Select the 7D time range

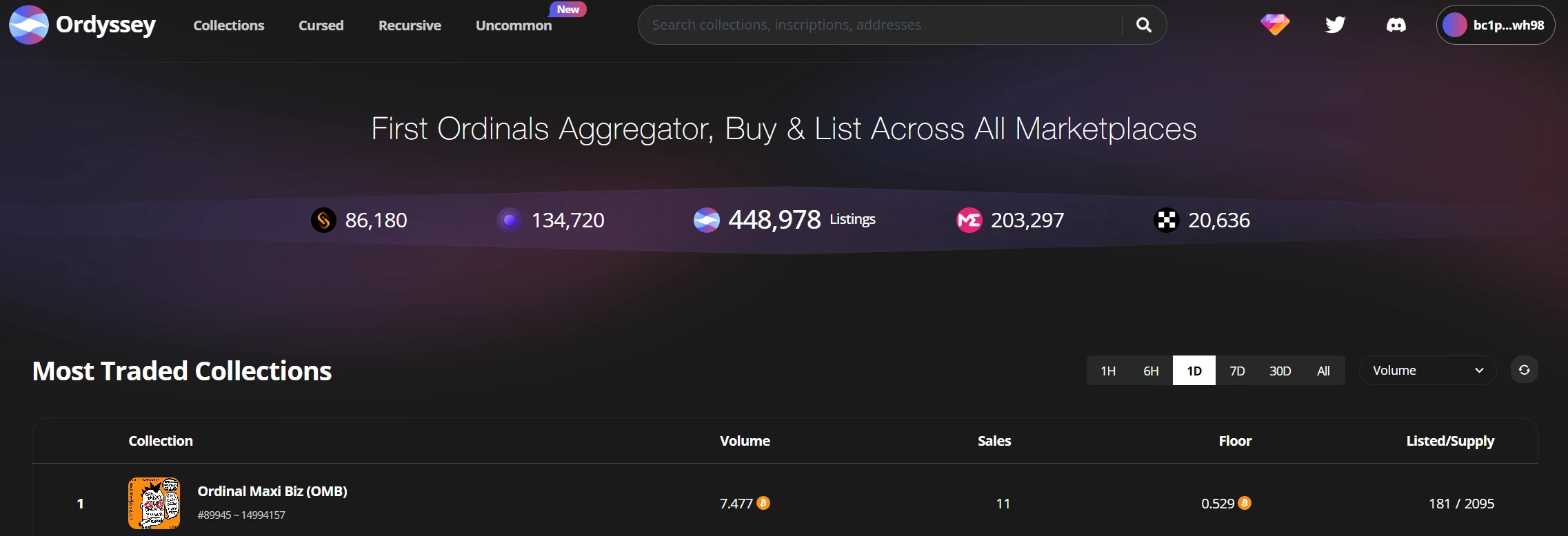pyautogui.click(x=1237, y=371)
